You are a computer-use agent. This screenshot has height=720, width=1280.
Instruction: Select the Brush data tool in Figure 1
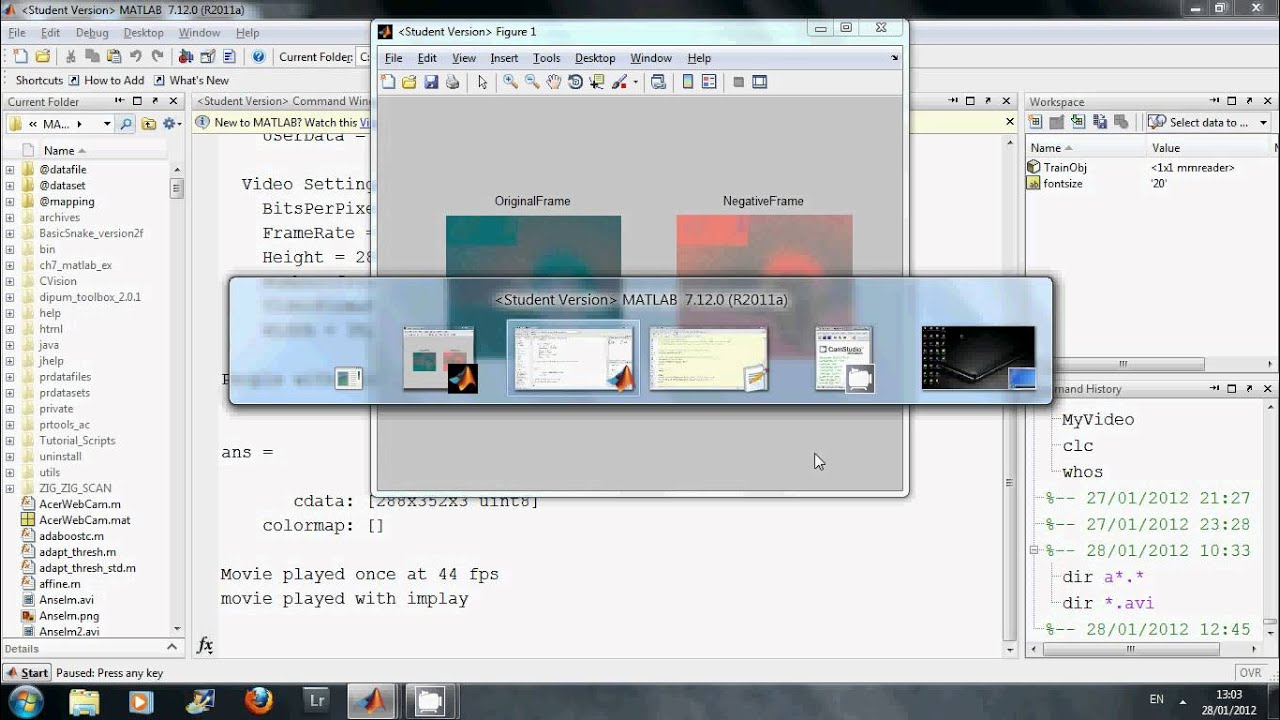620,82
